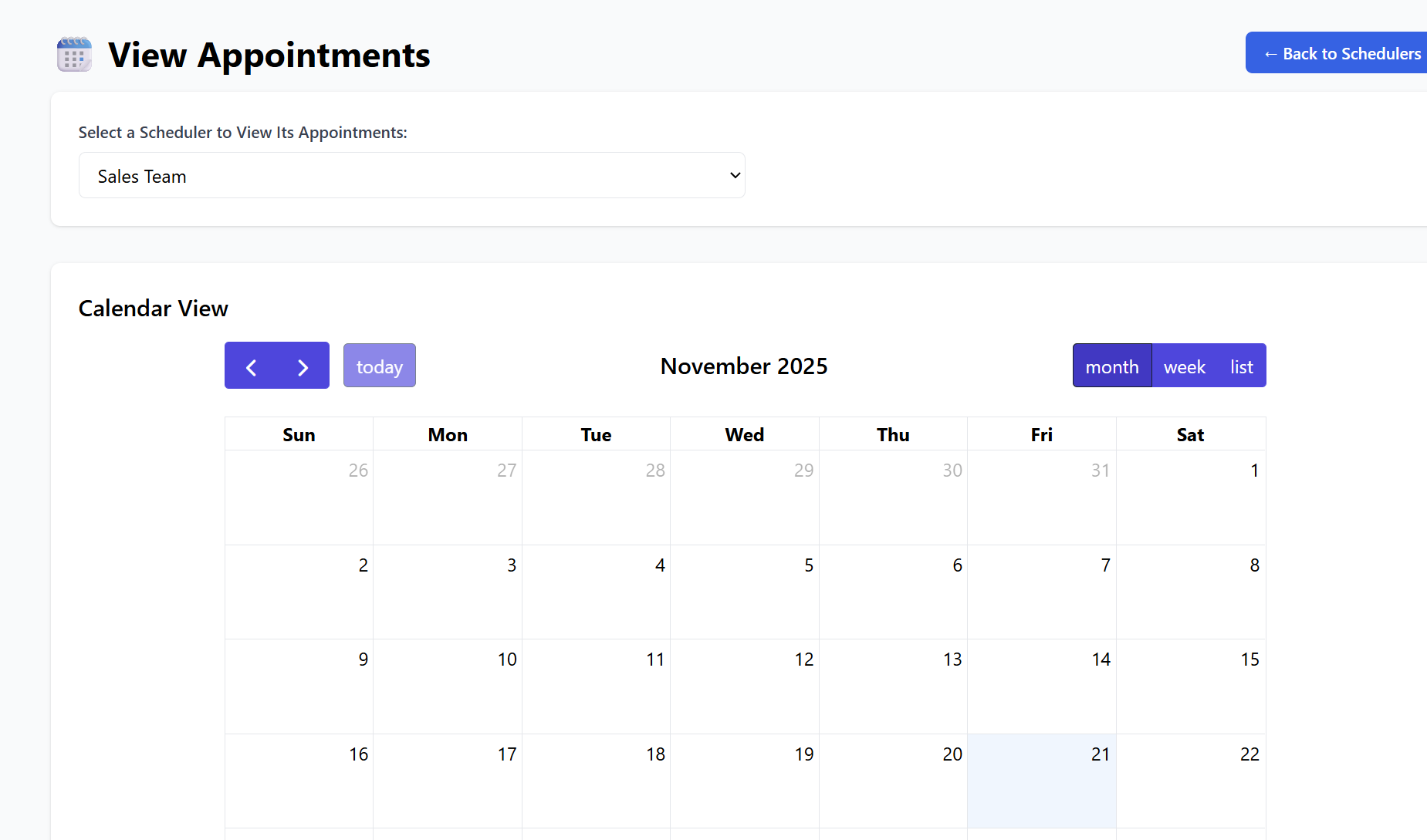The height and width of the screenshot is (840, 1427).
Task: Activate the week display mode
Action: tap(1184, 366)
